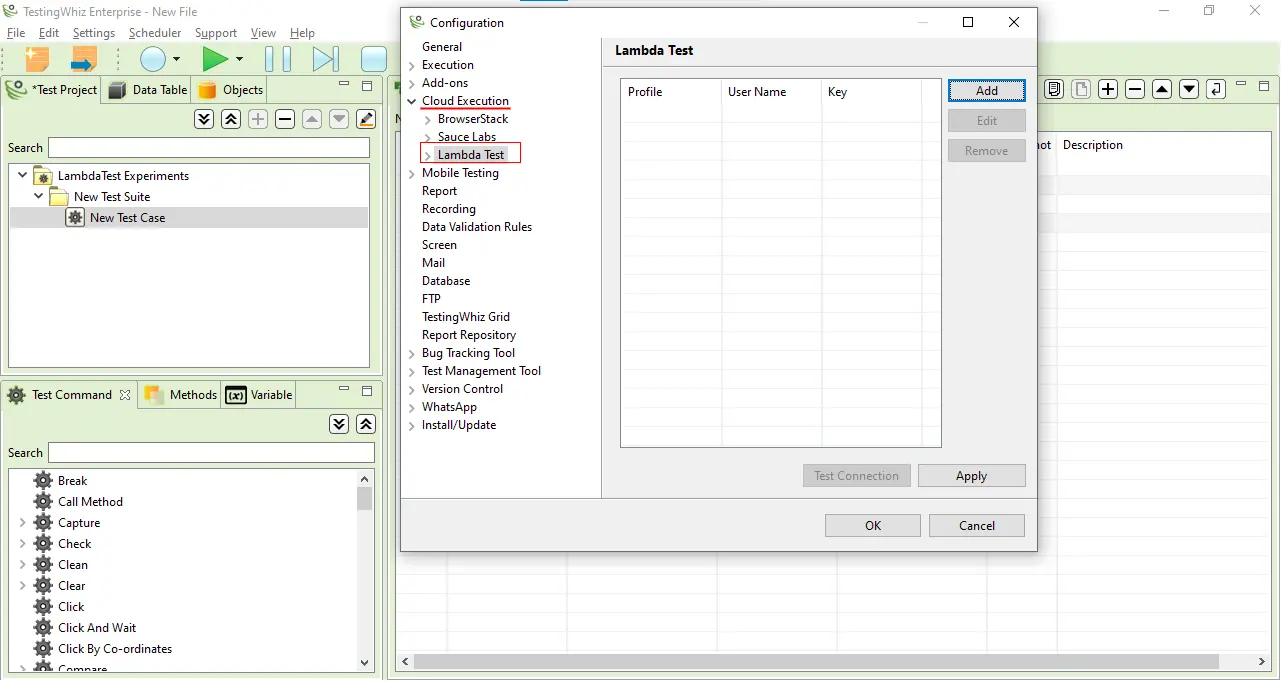1281x682 pixels.
Task: Select the pencil edit icon in Test Project toolbar
Action: [x=365, y=119]
